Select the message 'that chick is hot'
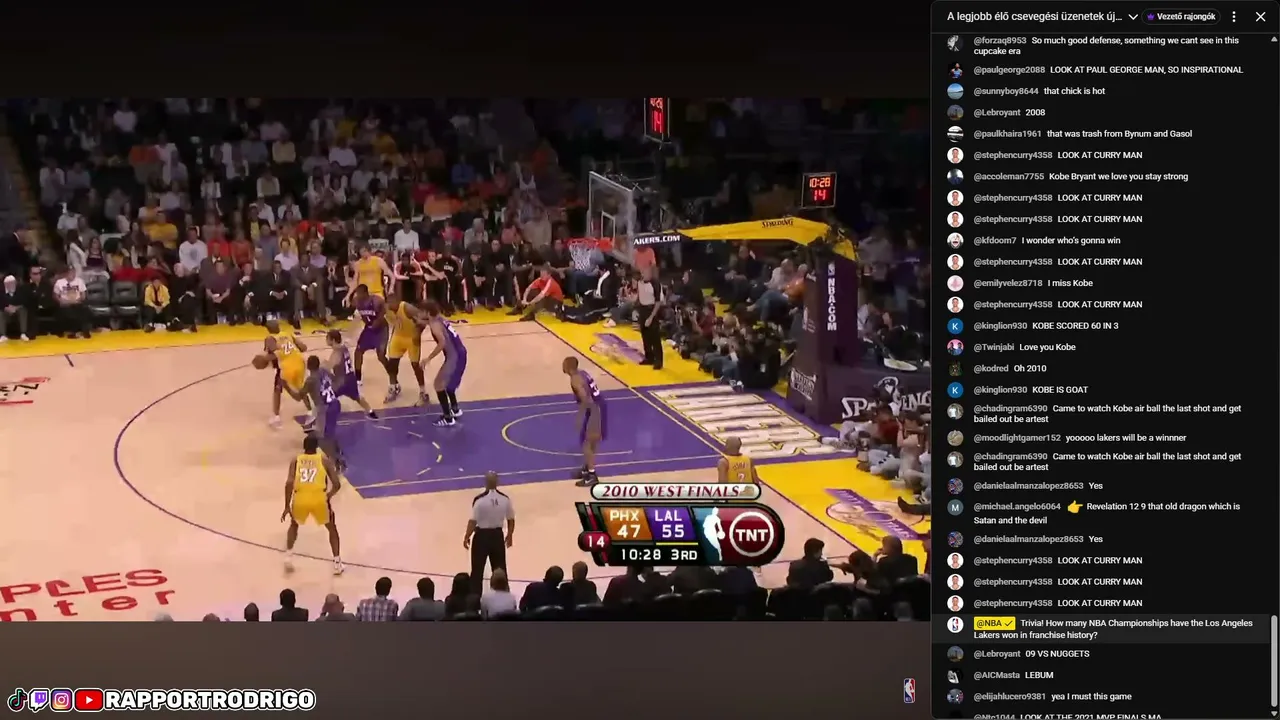 1074,91
